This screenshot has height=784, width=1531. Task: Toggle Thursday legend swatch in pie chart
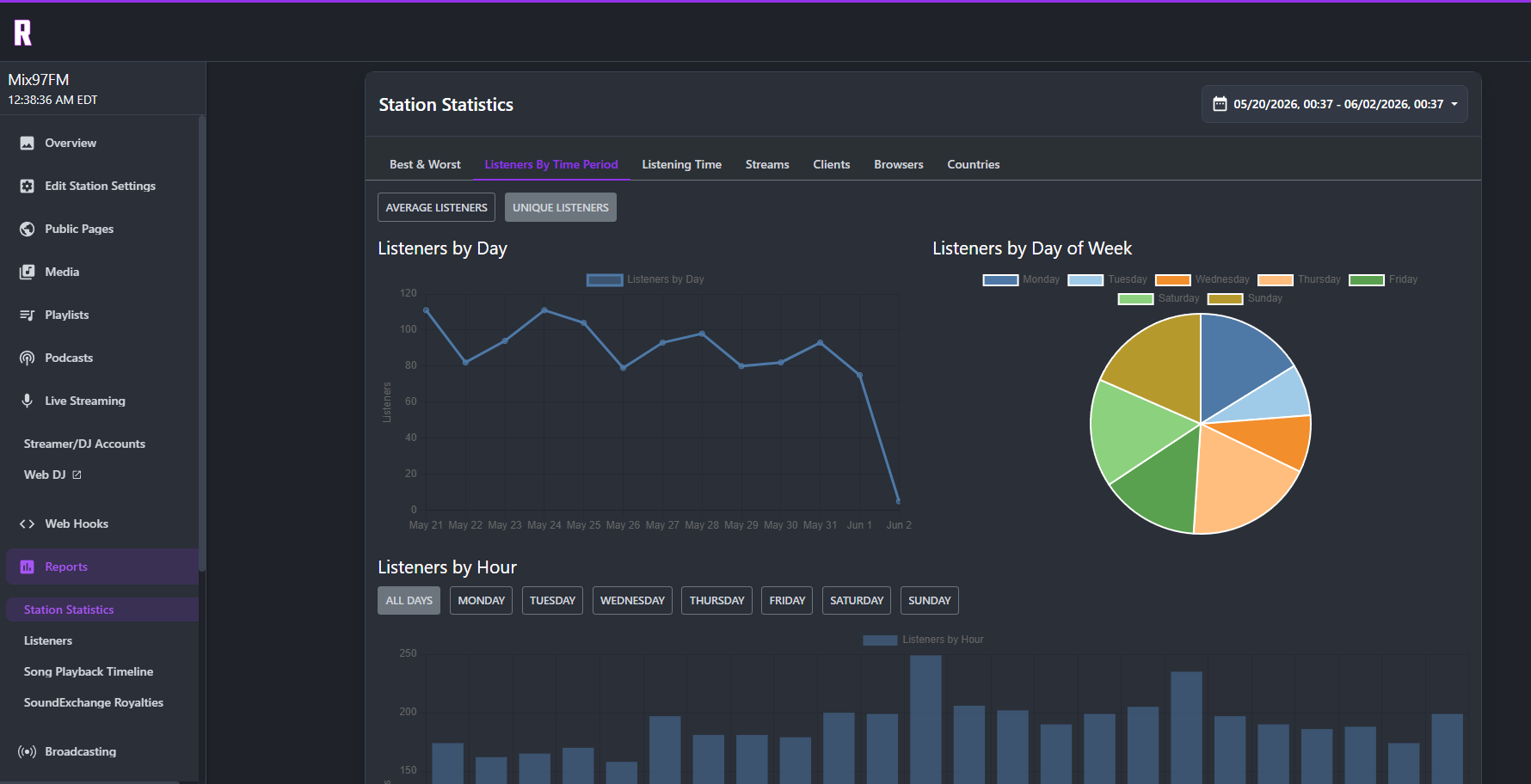coord(1276,279)
